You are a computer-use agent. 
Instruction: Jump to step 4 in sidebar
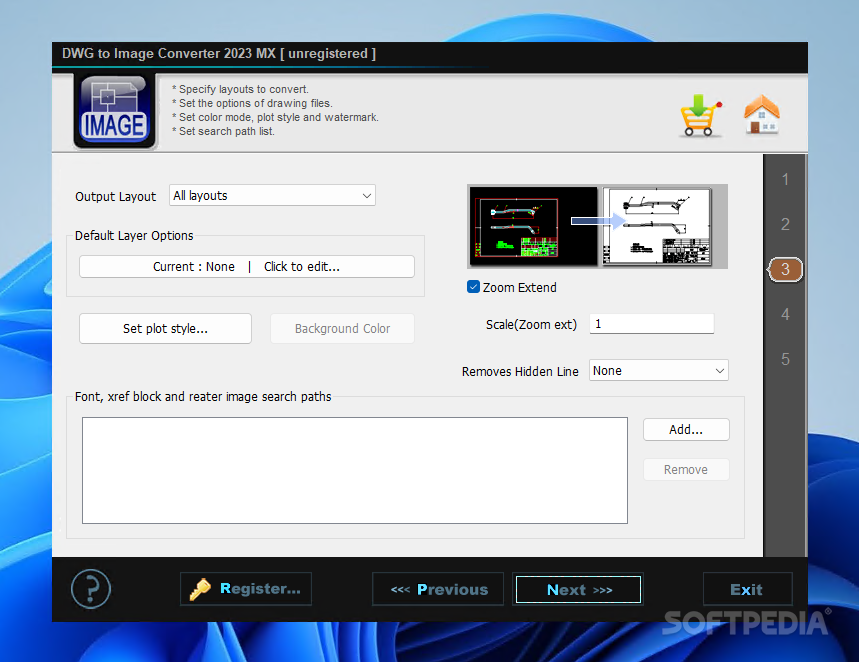[785, 314]
